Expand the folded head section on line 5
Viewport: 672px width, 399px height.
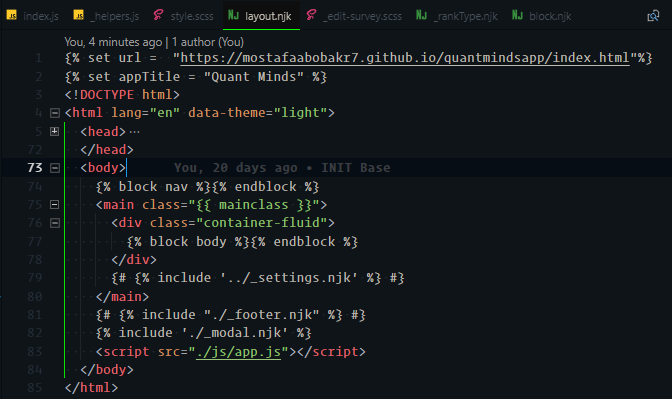54,132
